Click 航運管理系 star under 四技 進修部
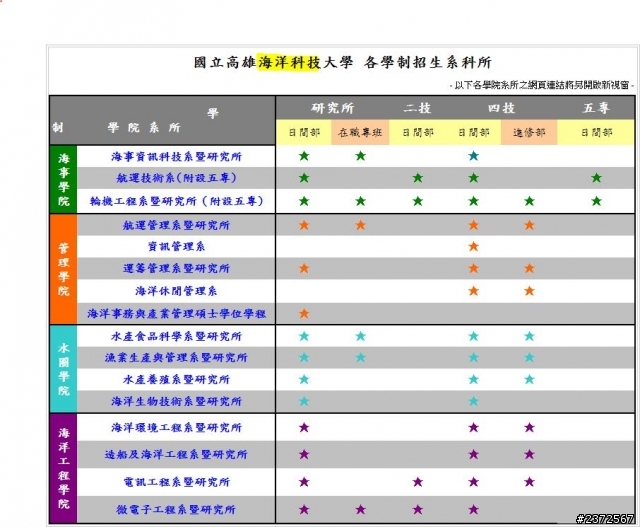The image size is (640, 527). pyautogui.click(x=529, y=225)
